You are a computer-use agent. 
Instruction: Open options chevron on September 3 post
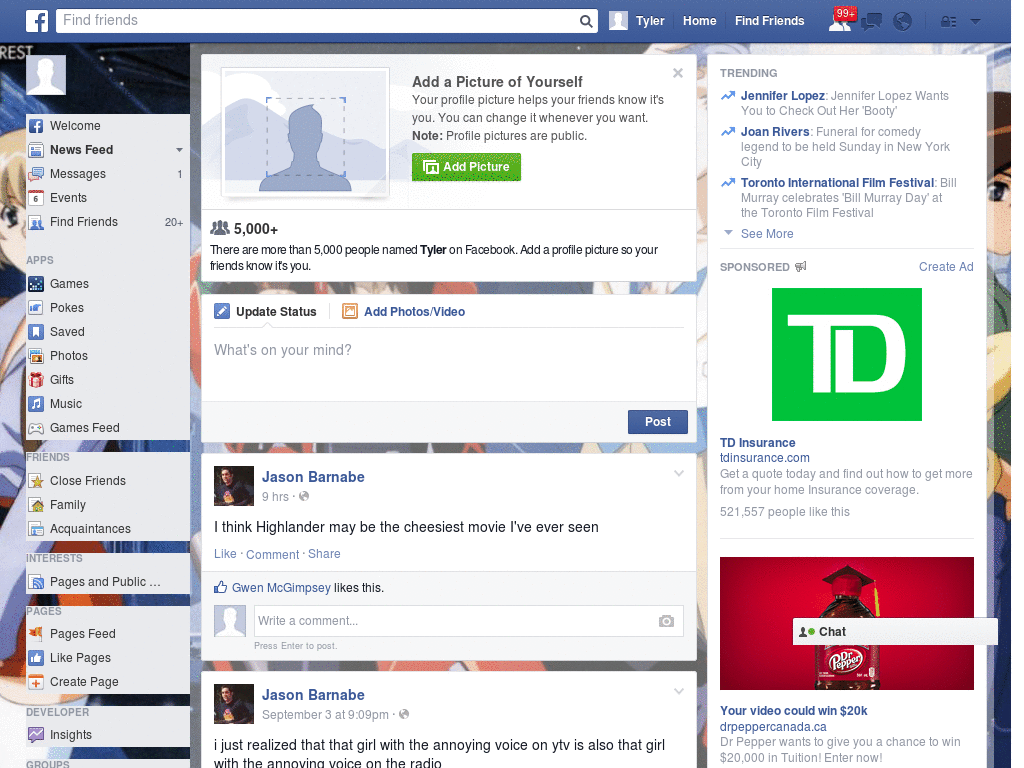point(679,691)
